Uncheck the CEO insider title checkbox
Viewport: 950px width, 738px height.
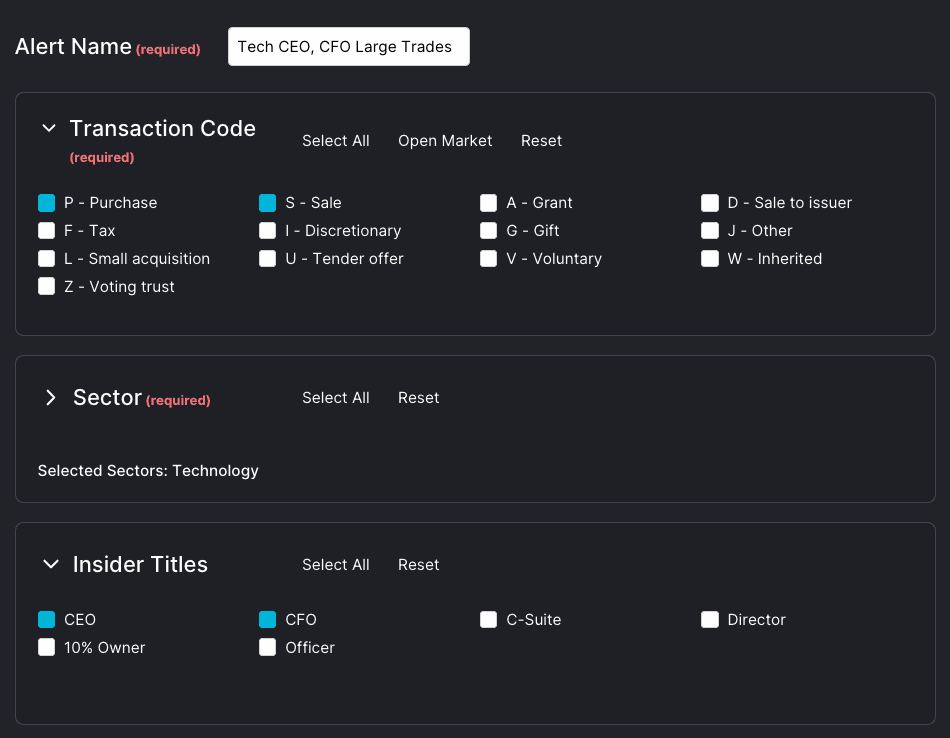point(47,620)
